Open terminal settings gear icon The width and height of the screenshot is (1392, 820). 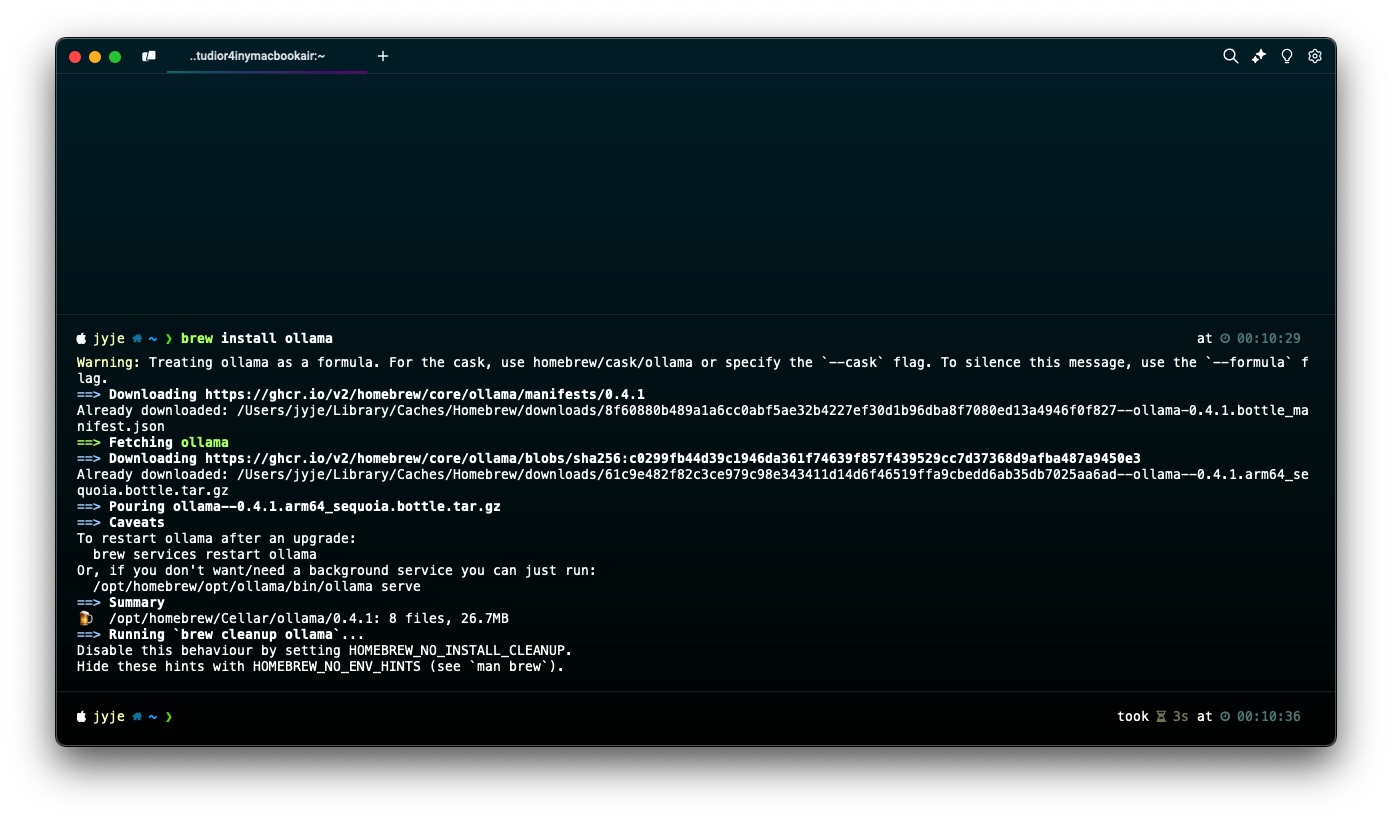[1315, 56]
